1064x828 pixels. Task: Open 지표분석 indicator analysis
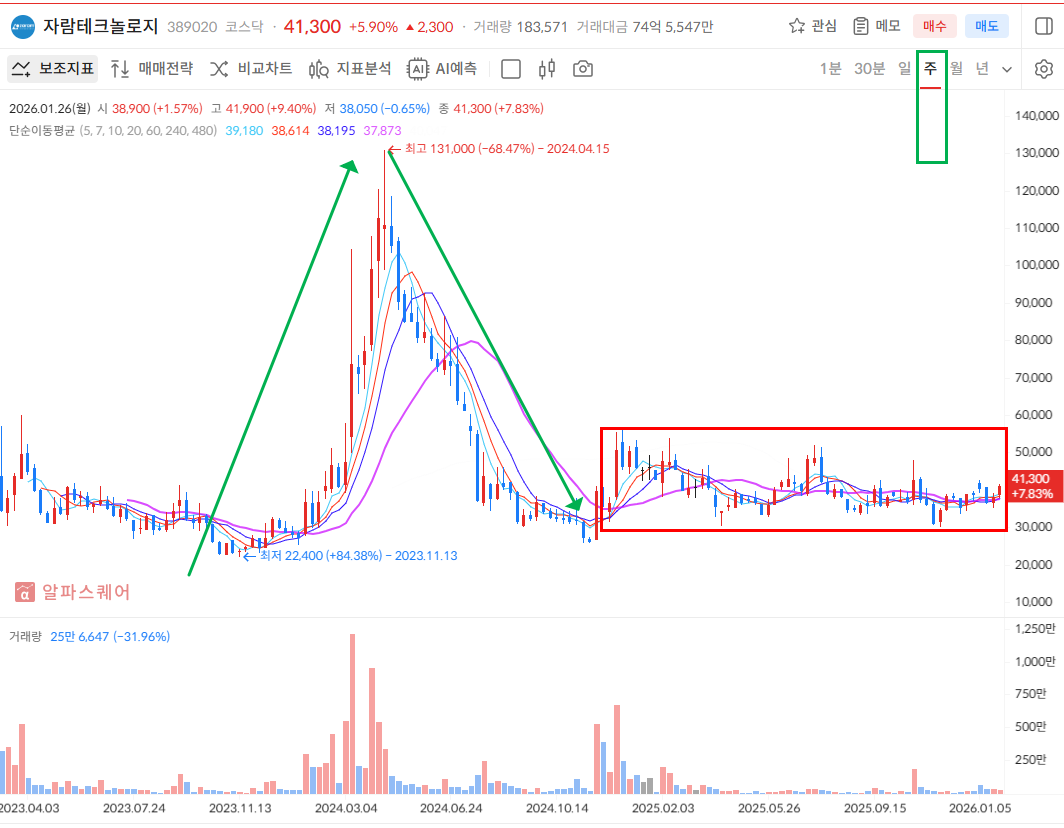350,69
